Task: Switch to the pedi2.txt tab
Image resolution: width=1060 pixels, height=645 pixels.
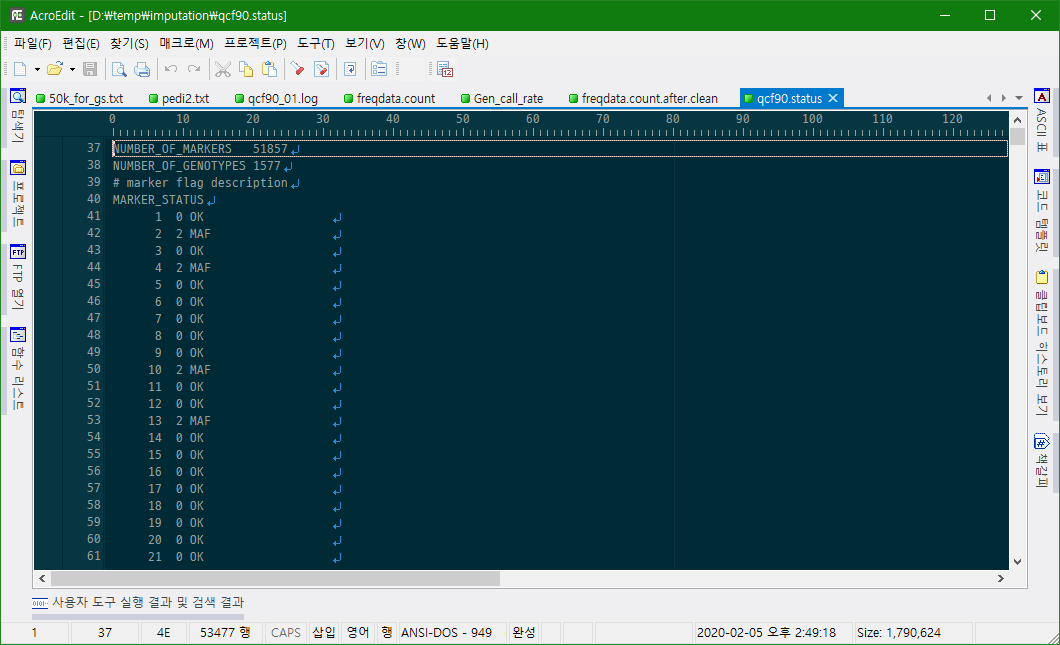Action: 179,99
